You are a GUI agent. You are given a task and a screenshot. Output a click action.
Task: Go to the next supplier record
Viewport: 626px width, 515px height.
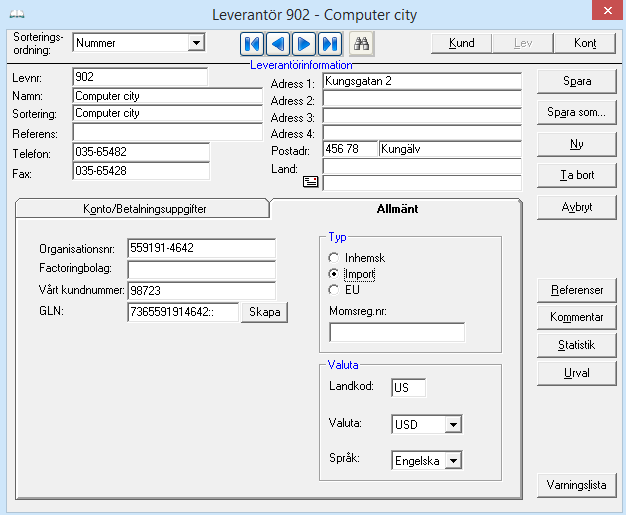(304, 44)
